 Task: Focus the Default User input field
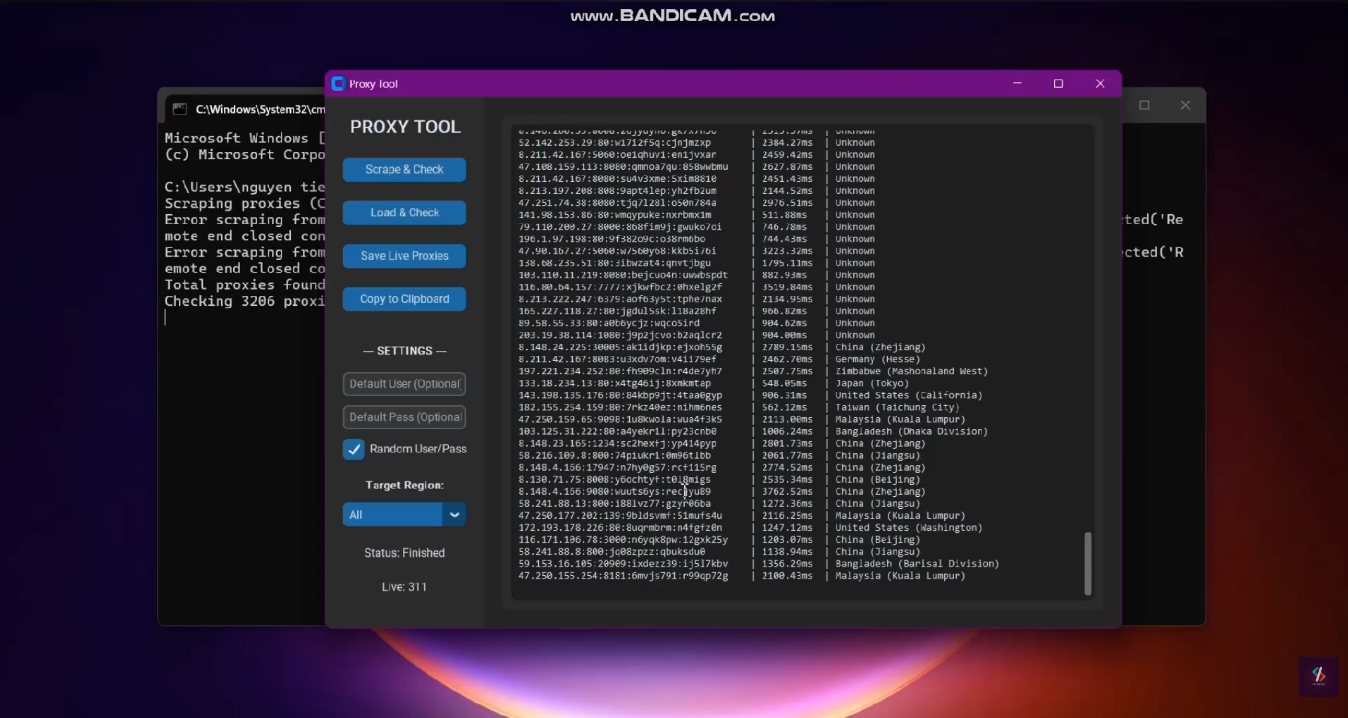(404, 384)
